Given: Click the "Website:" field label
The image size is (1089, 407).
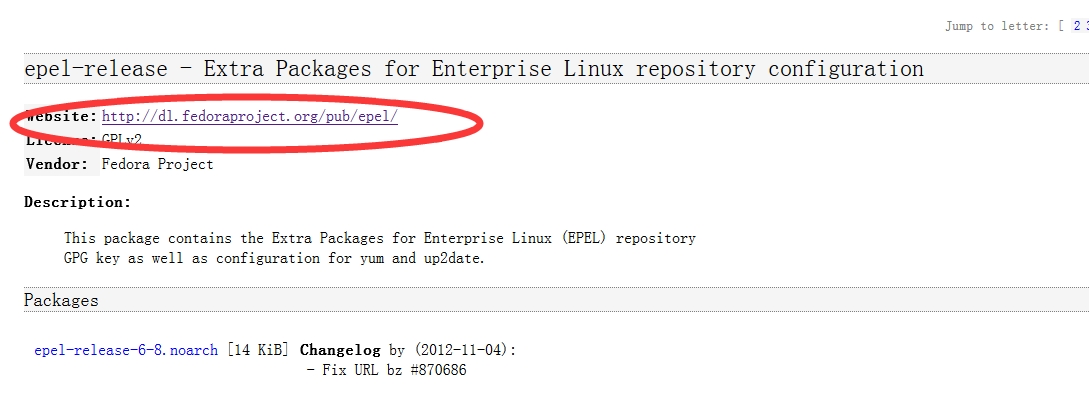Looking at the screenshot, I should (61, 116).
